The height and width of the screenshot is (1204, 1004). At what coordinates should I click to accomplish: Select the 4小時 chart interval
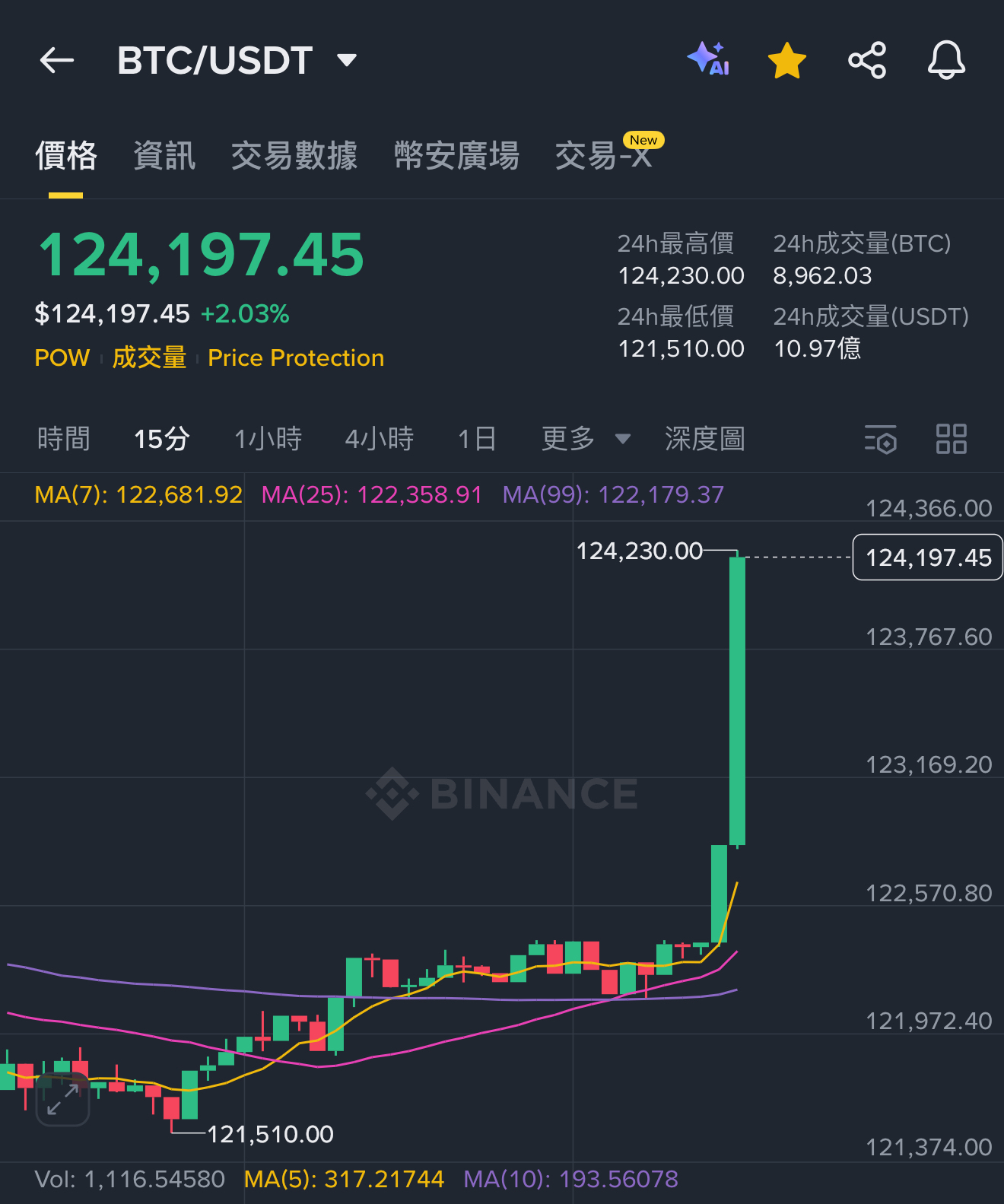(x=379, y=439)
